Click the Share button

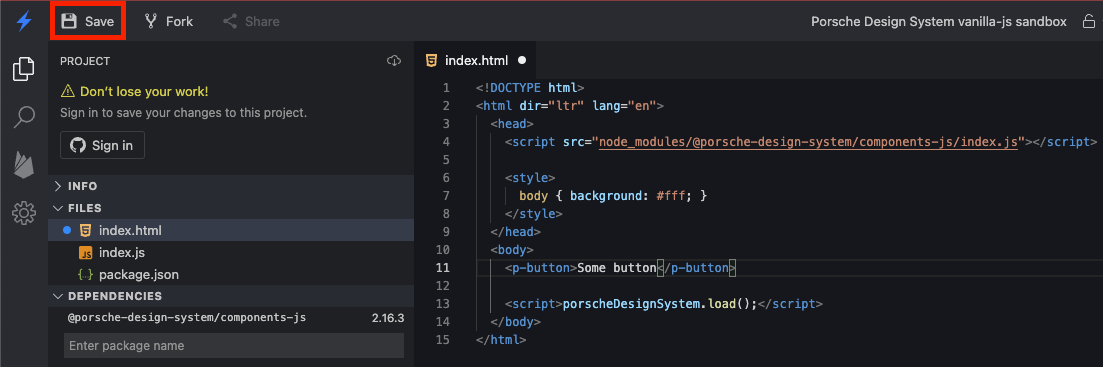point(251,22)
